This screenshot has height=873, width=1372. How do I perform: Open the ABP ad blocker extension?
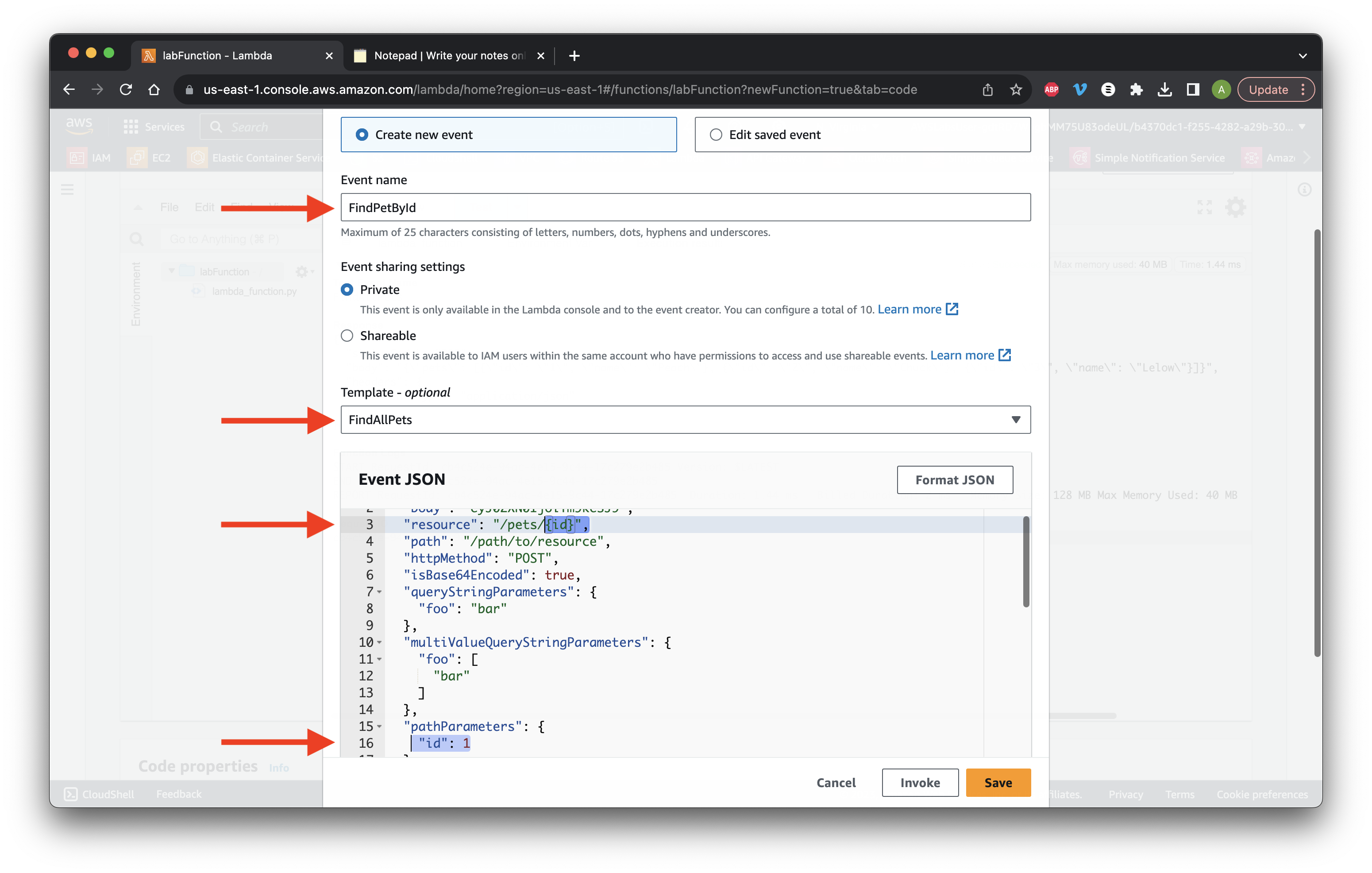coord(1051,89)
